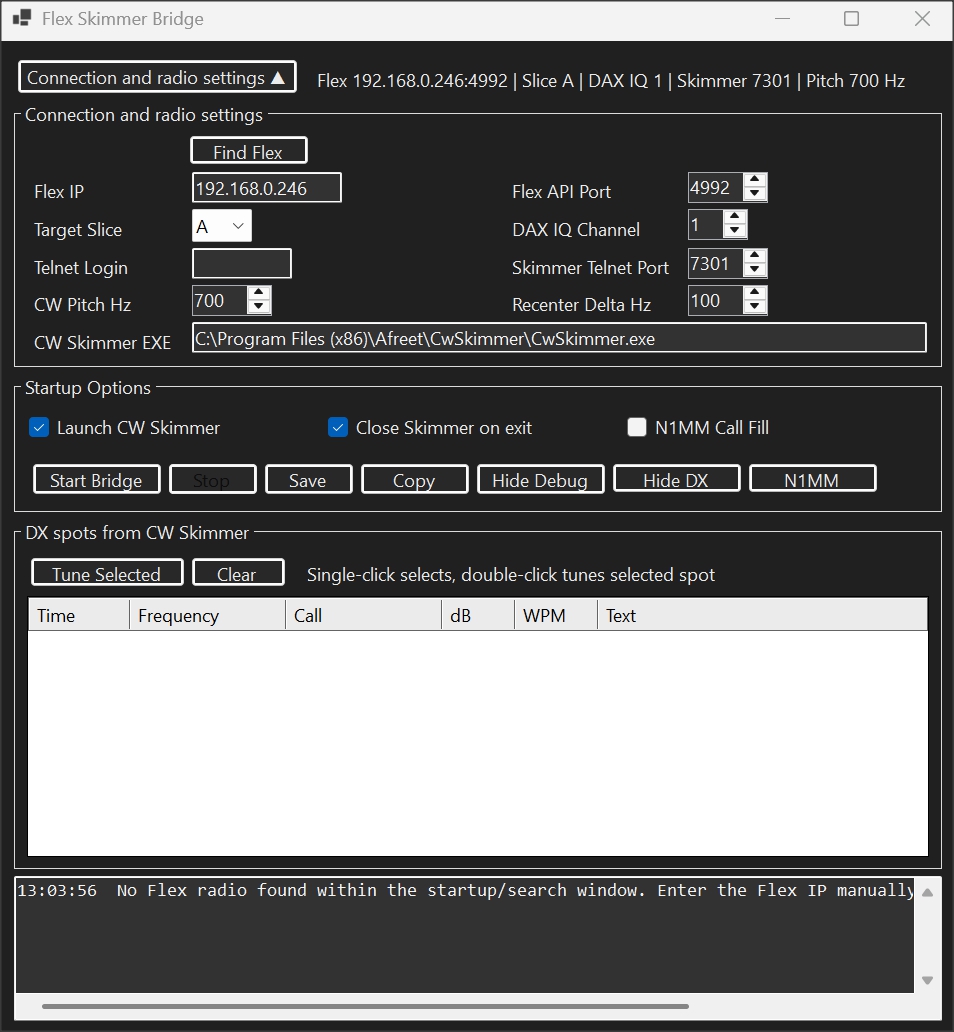
Task: Increase the CW Pitch Hz value
Action: [259, 293]
